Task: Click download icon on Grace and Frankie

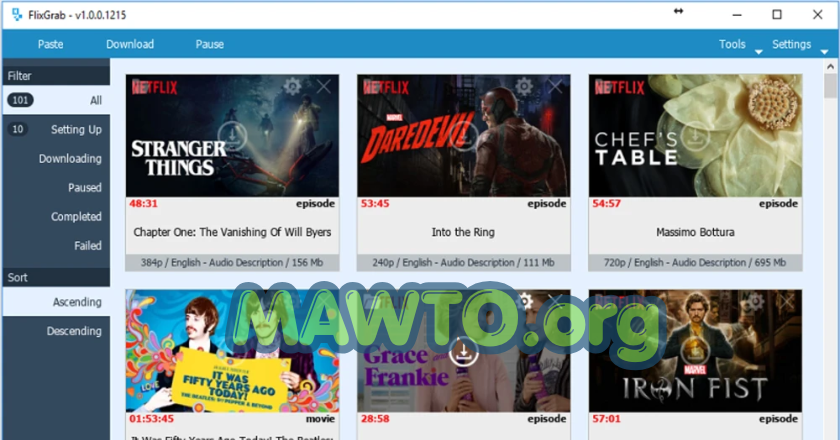Action: pos(463,352)
